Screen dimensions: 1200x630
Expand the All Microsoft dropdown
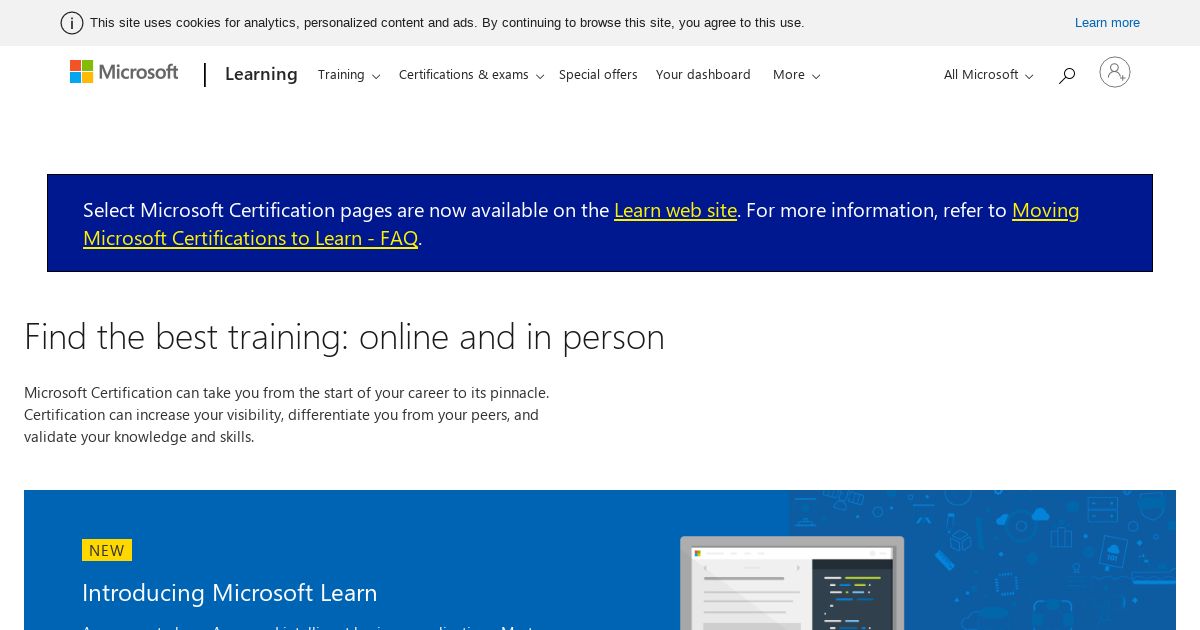988,75
